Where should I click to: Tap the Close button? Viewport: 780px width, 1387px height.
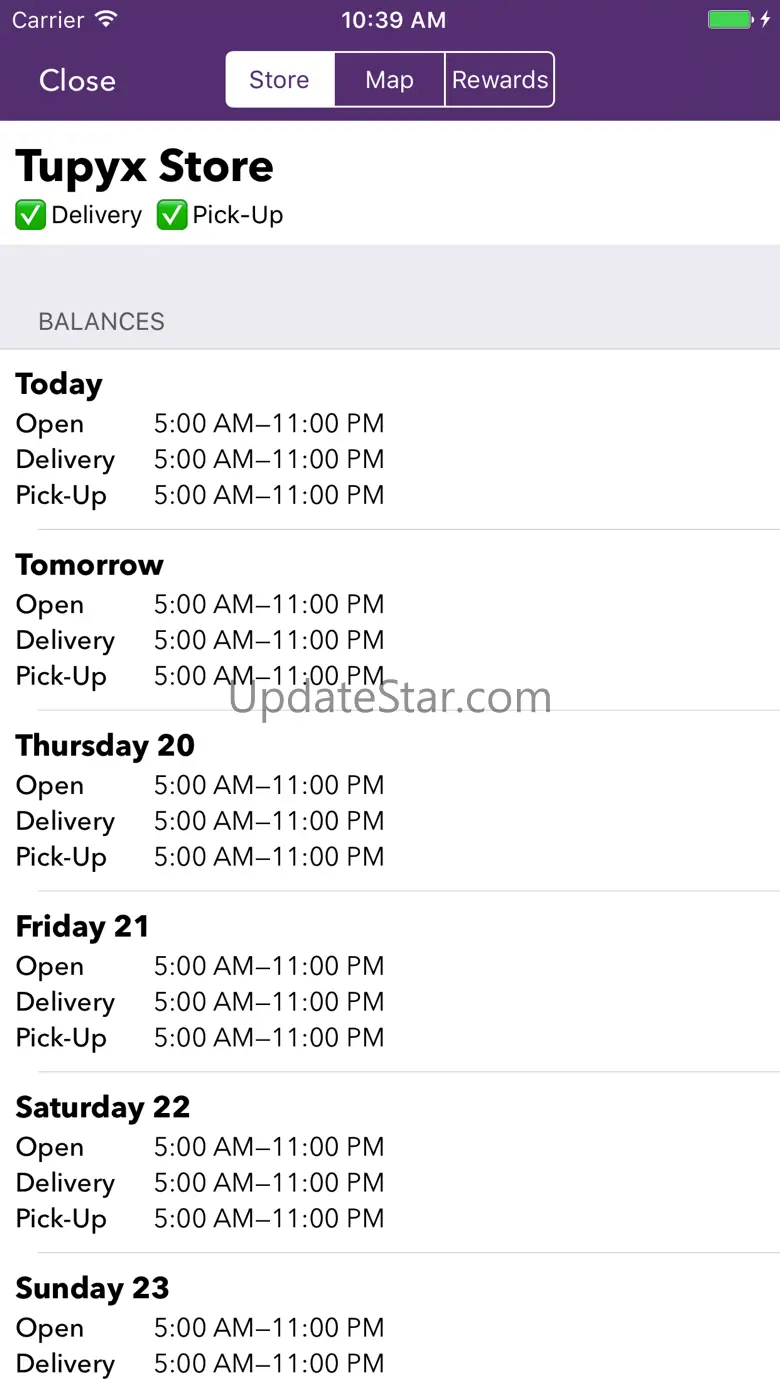[77, 80]
